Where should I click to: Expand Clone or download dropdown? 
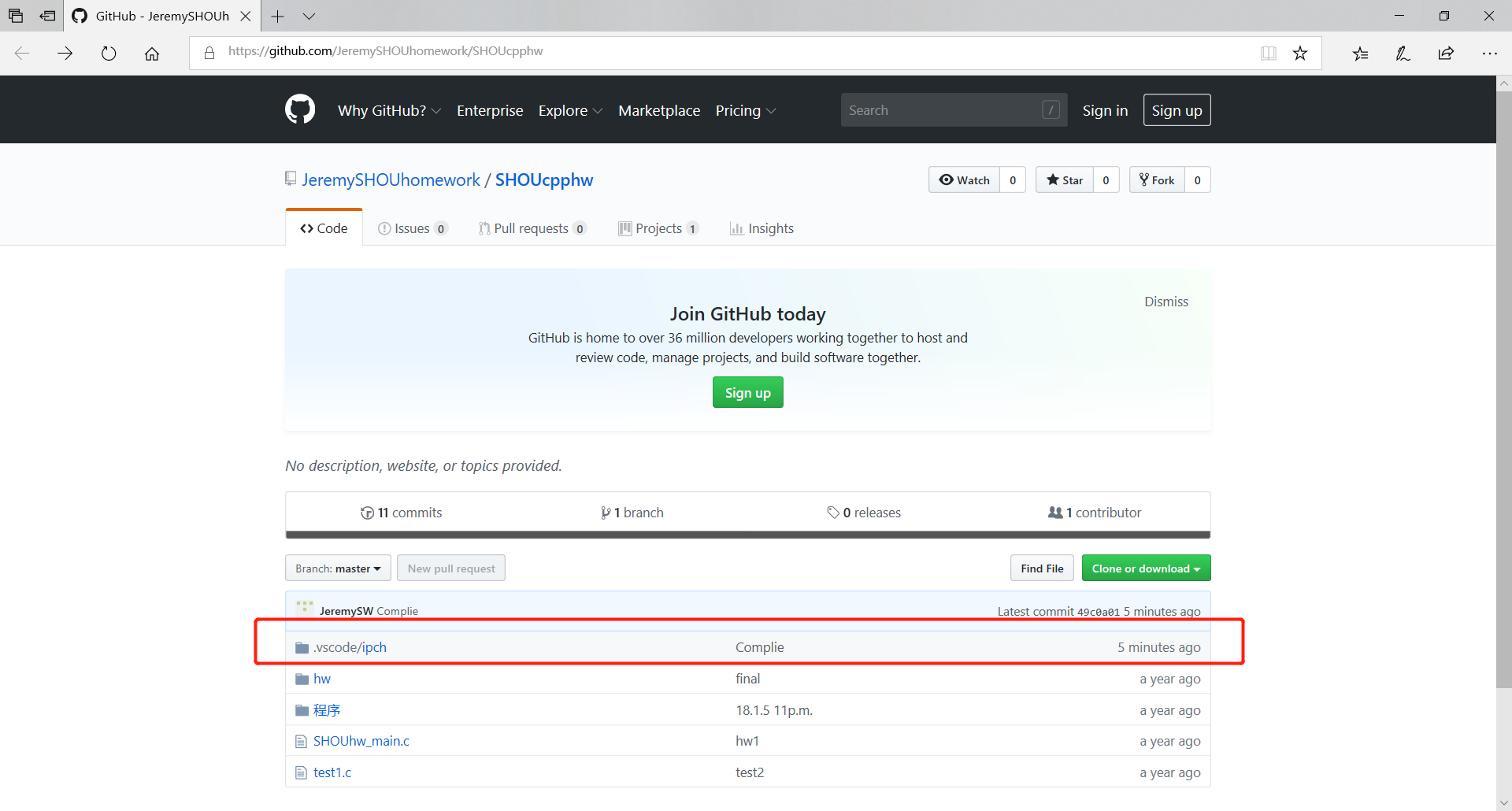coord(1146,568)
